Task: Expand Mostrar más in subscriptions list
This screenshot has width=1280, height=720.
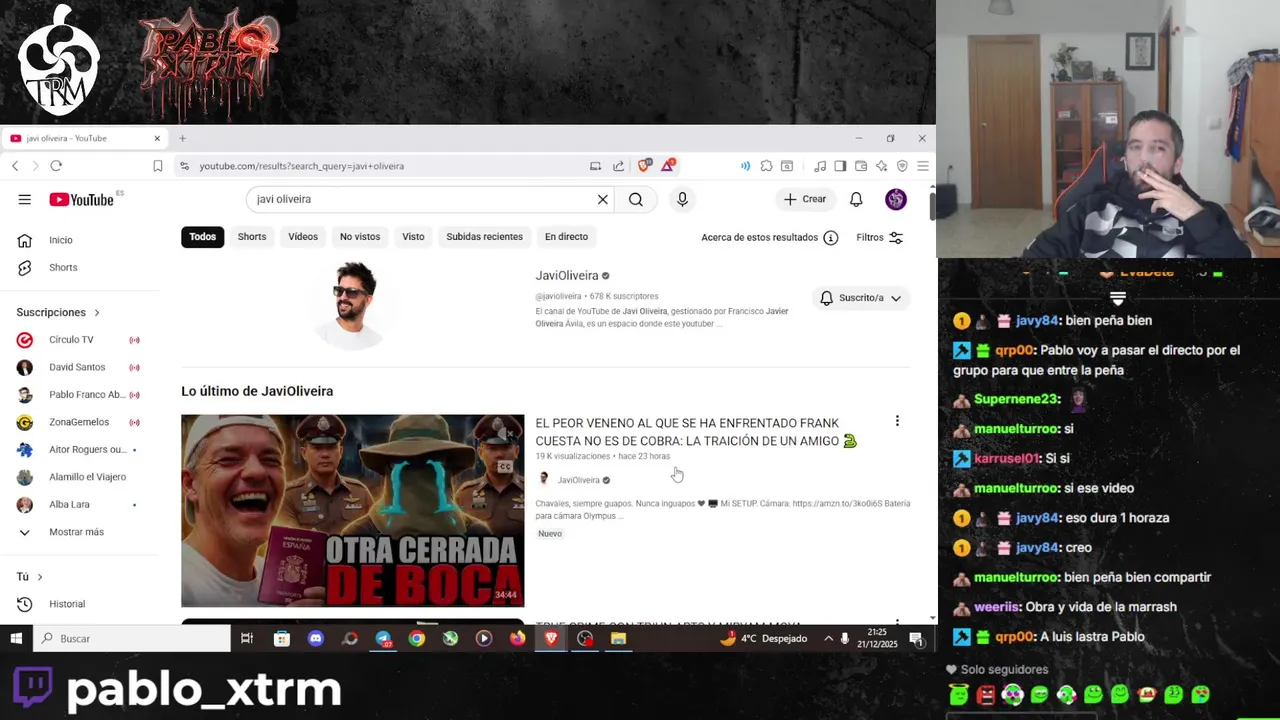Action: coord(78,532)
